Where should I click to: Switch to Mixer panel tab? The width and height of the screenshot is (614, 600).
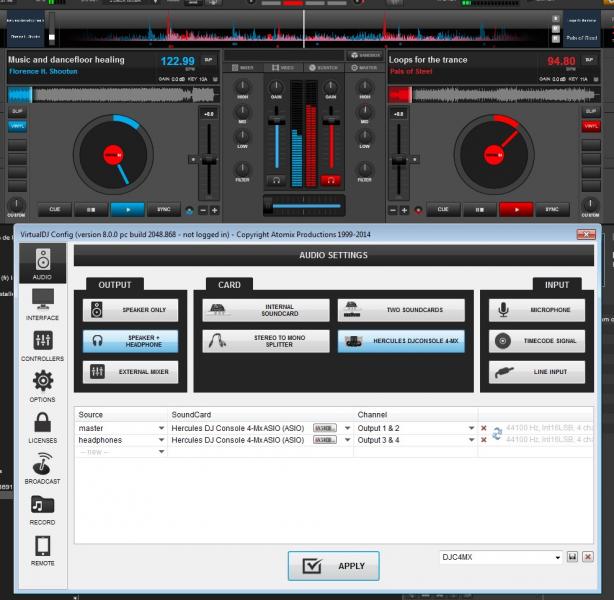tap(243, 68)
